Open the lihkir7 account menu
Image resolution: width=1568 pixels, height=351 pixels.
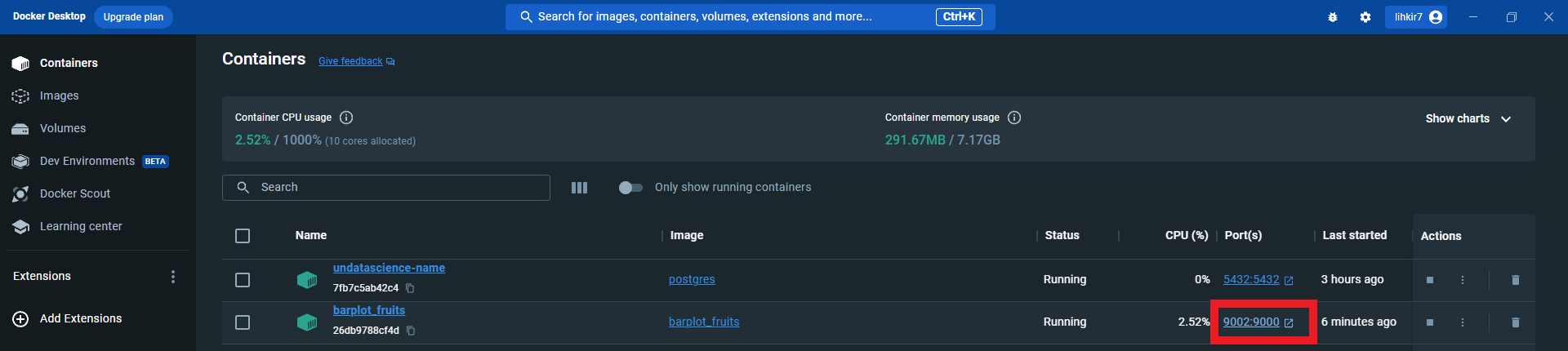point(1416,17)
